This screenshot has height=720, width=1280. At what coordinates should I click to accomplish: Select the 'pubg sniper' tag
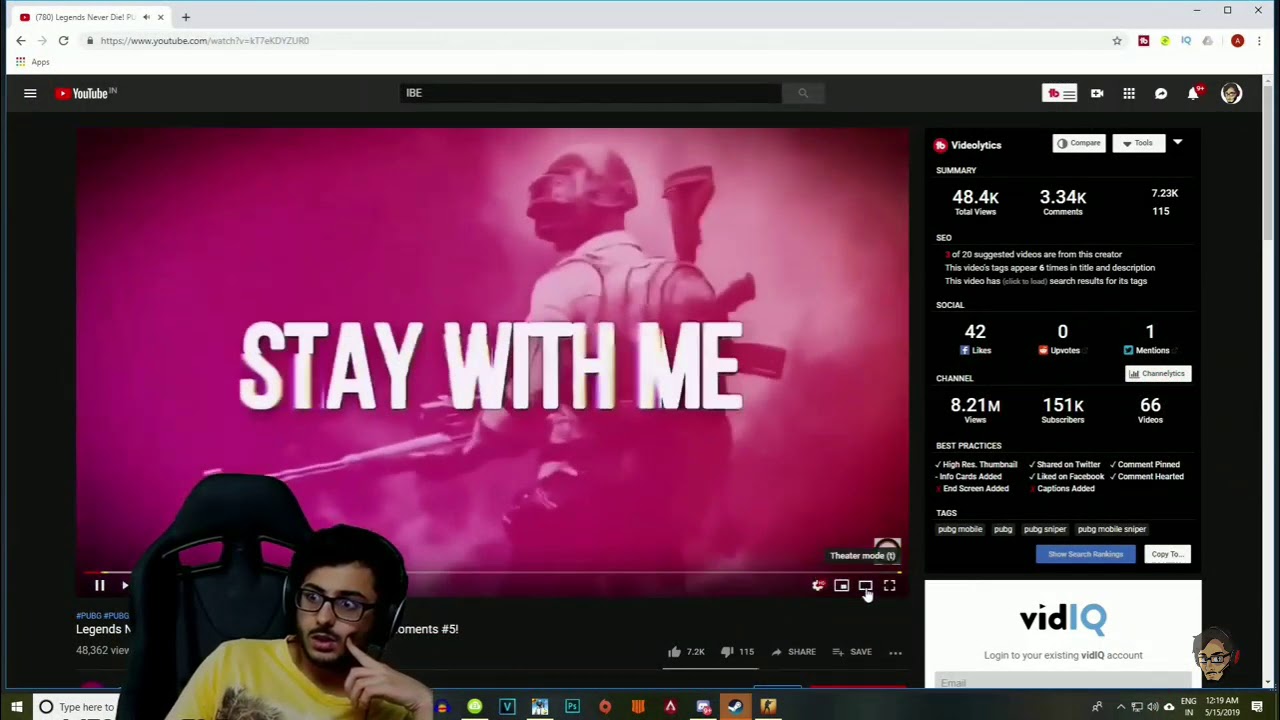click(x=1045, y=529)
